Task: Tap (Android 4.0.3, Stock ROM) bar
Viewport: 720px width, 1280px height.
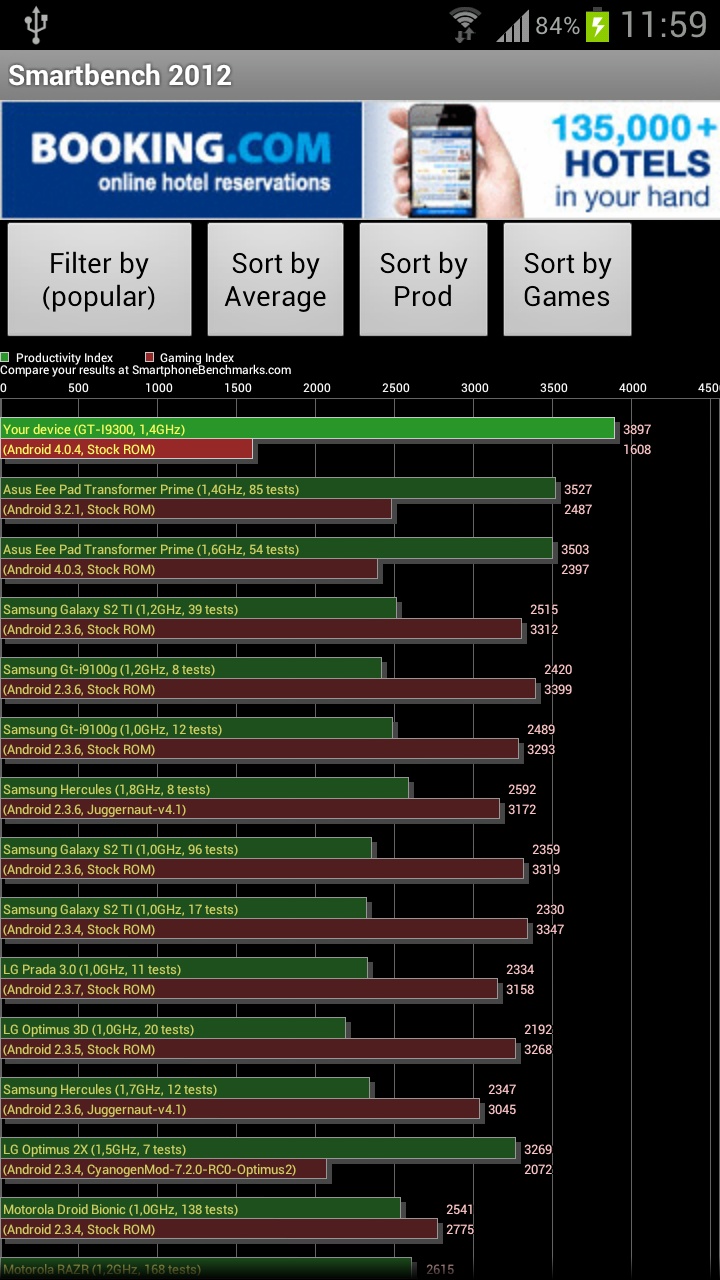Action: click(189, 569)
